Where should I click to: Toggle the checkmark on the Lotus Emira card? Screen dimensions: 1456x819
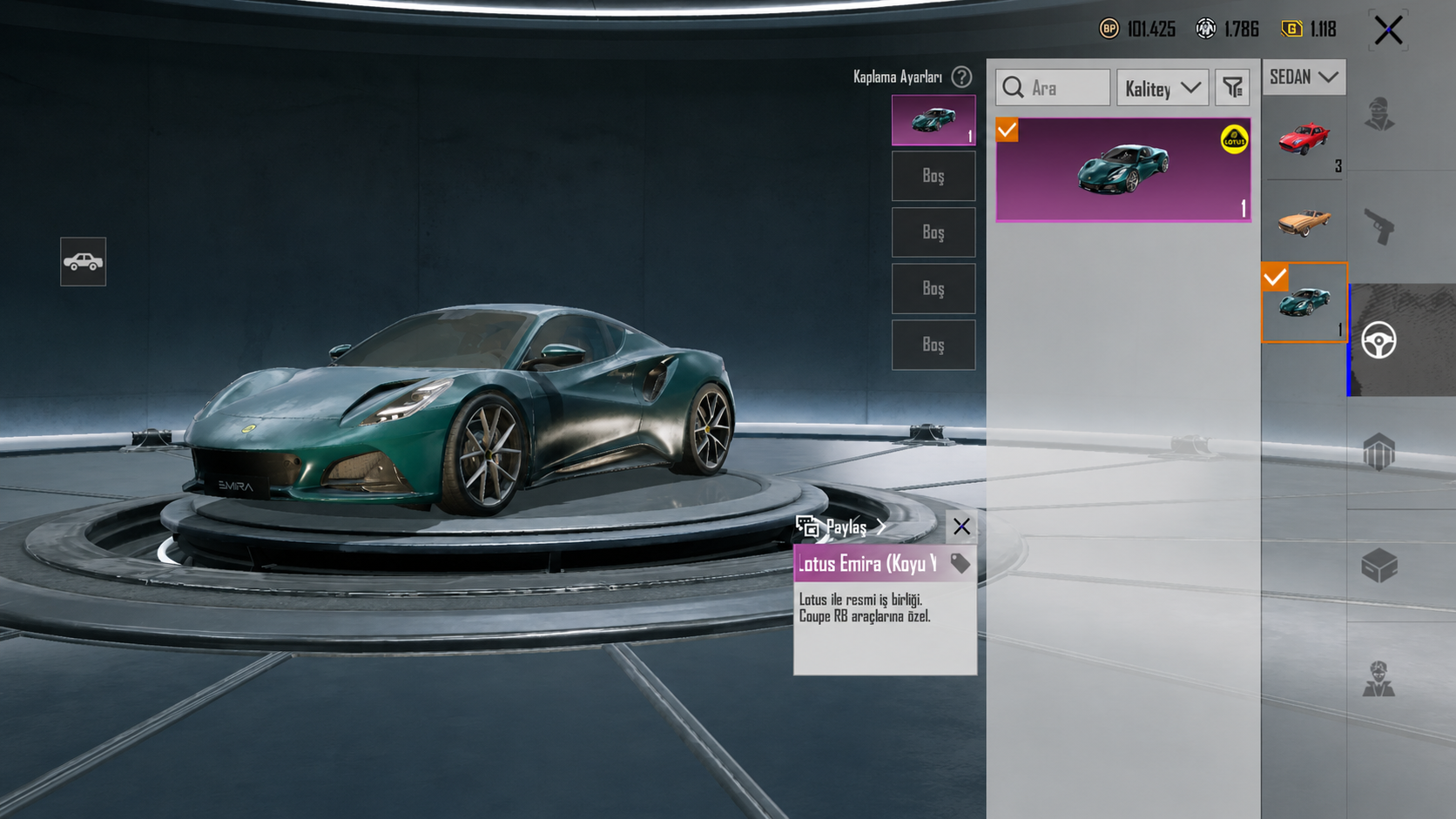pos(1007,130)
